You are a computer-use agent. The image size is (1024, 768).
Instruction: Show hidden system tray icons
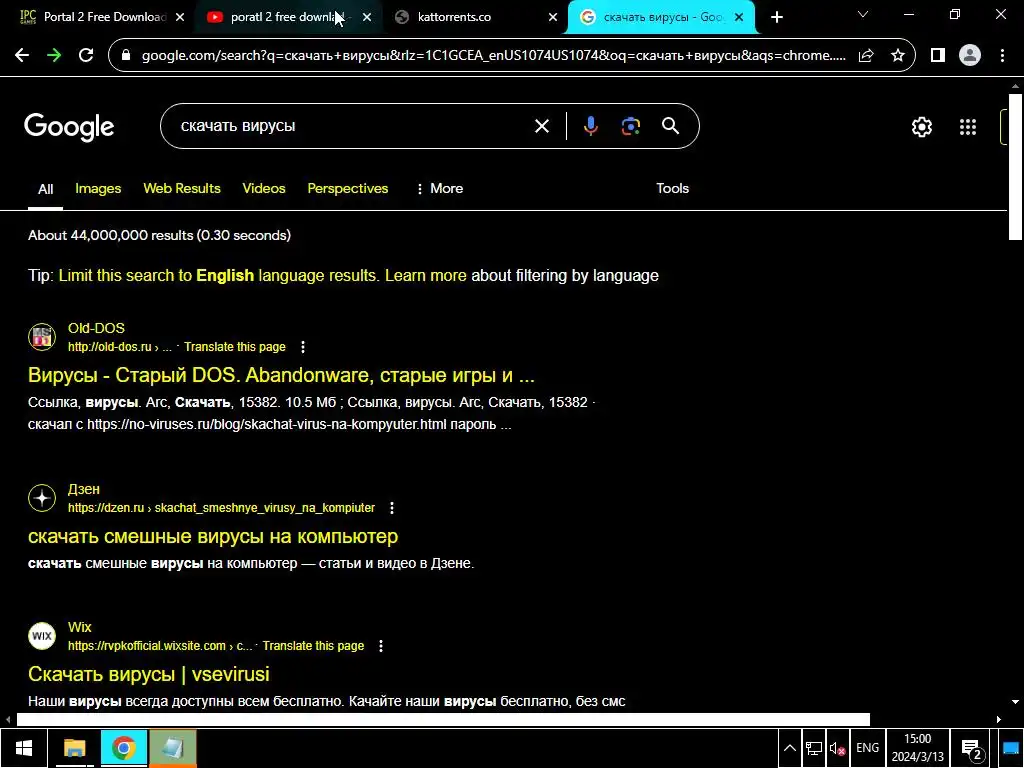(790, 748)
